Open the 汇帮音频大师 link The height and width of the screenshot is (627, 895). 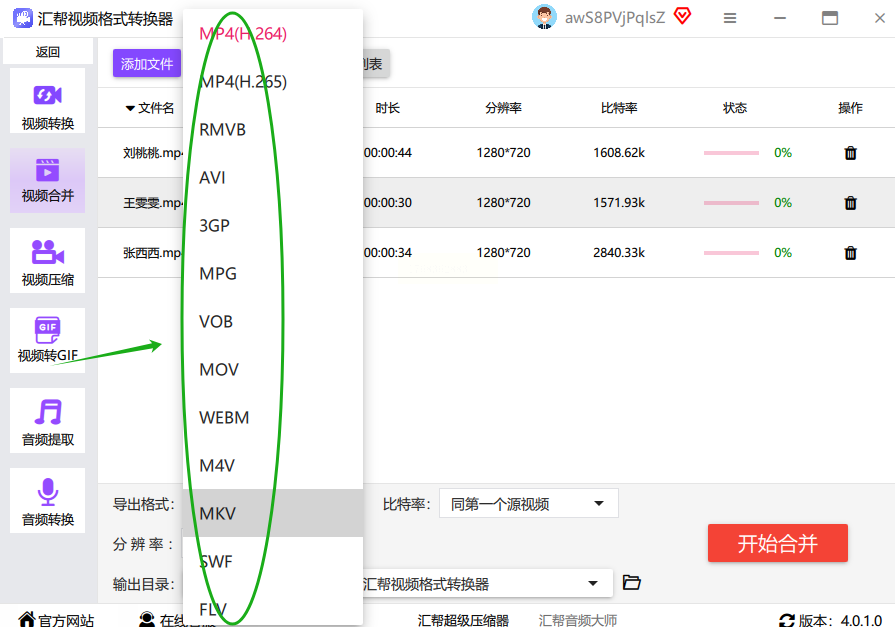pyautogui.click(x=578, y=620)
